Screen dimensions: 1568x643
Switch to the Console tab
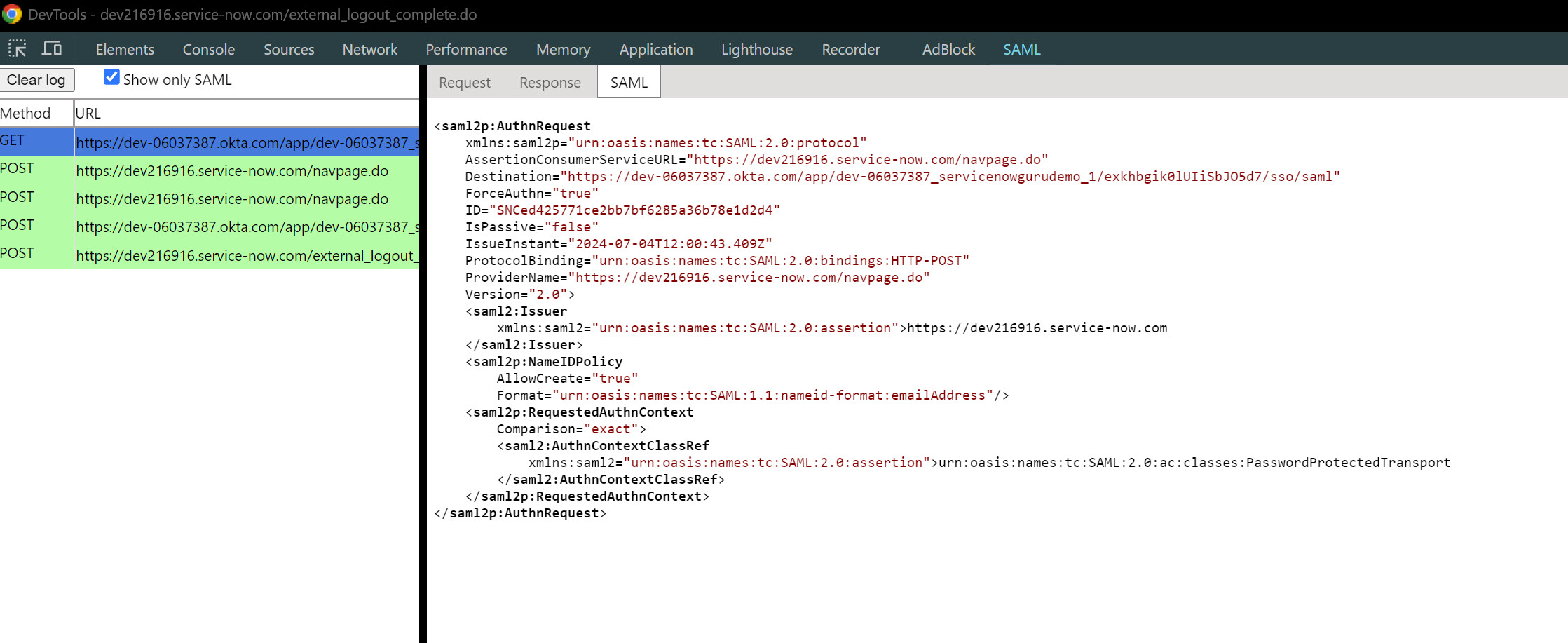(208, 50)
